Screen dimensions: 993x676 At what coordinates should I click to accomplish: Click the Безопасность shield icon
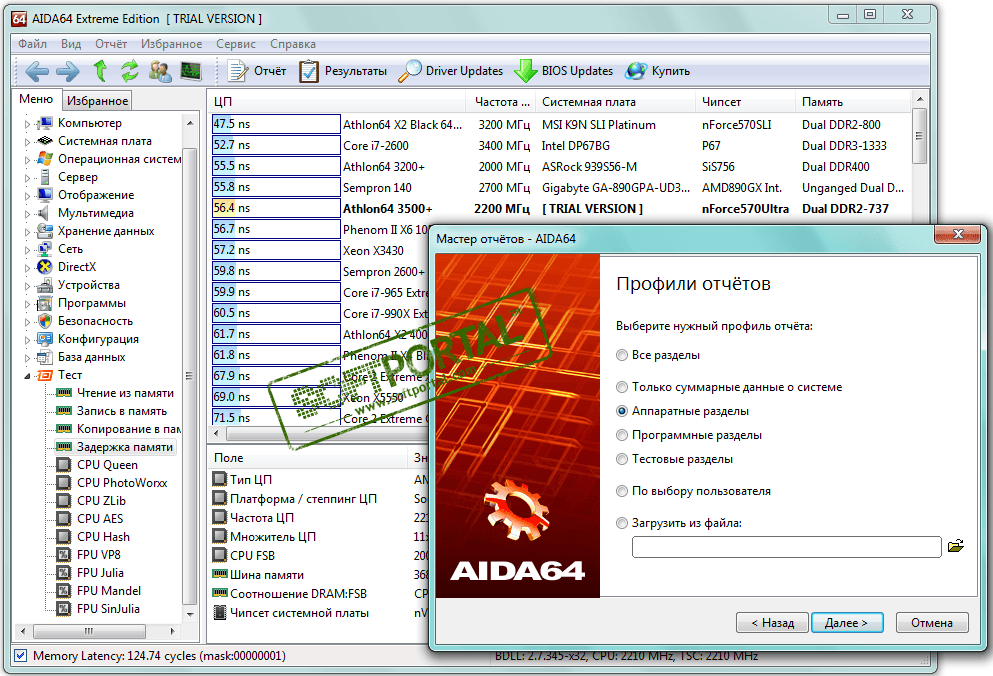tap(44, 321)
